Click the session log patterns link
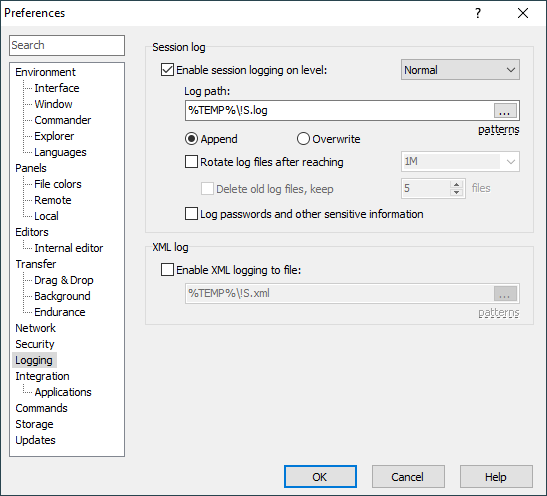Image resolution: width=547 pixels, height=496 pixels. click(499, 130)
